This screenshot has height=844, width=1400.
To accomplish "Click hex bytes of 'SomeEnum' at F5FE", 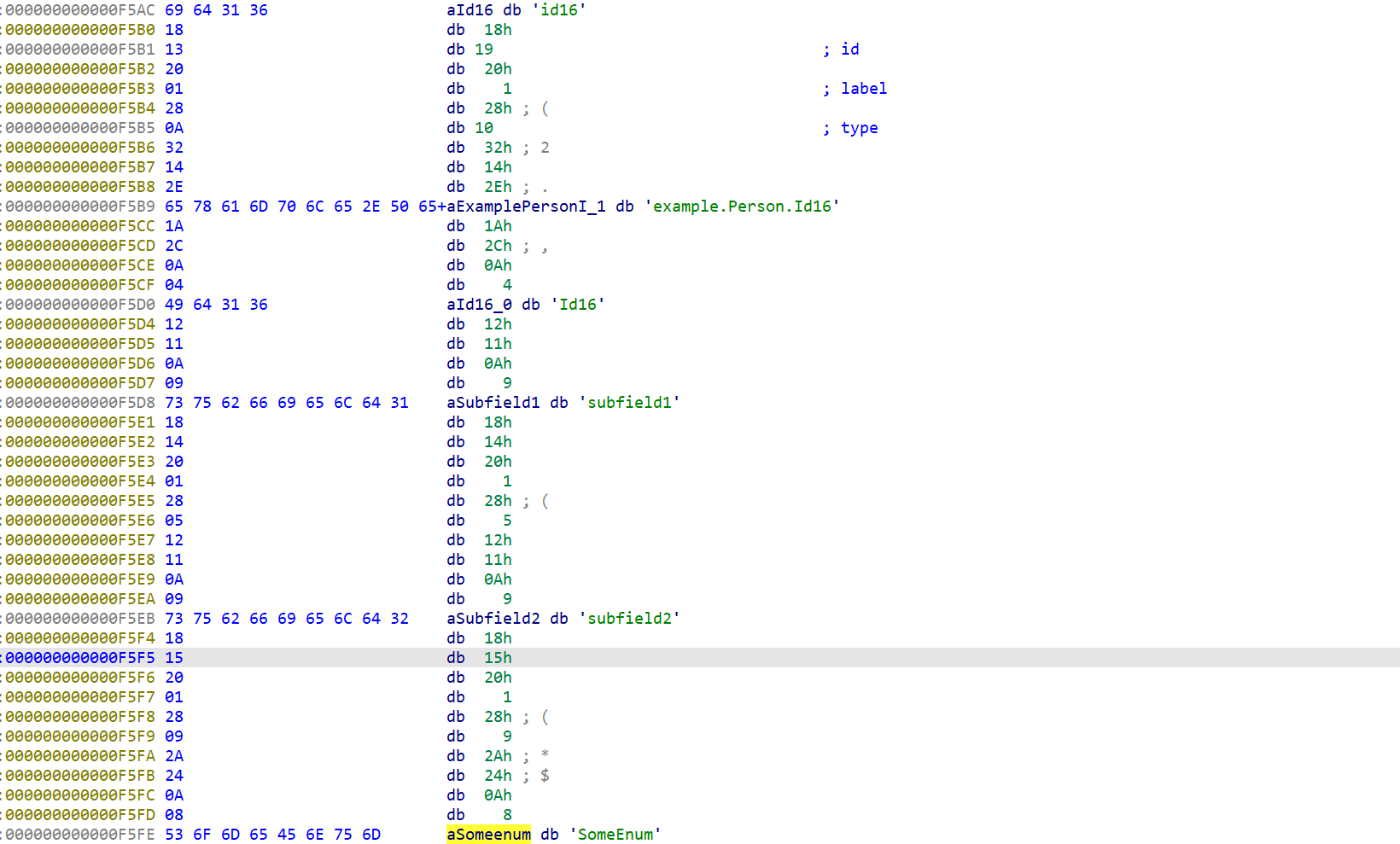I will [x=273, y=835].
